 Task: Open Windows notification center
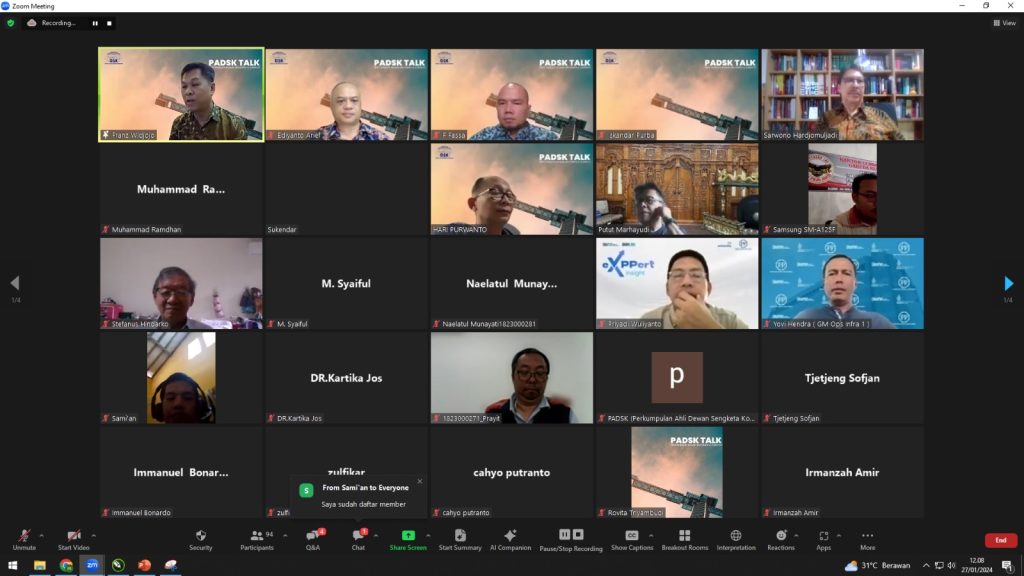click(1008, 566)
